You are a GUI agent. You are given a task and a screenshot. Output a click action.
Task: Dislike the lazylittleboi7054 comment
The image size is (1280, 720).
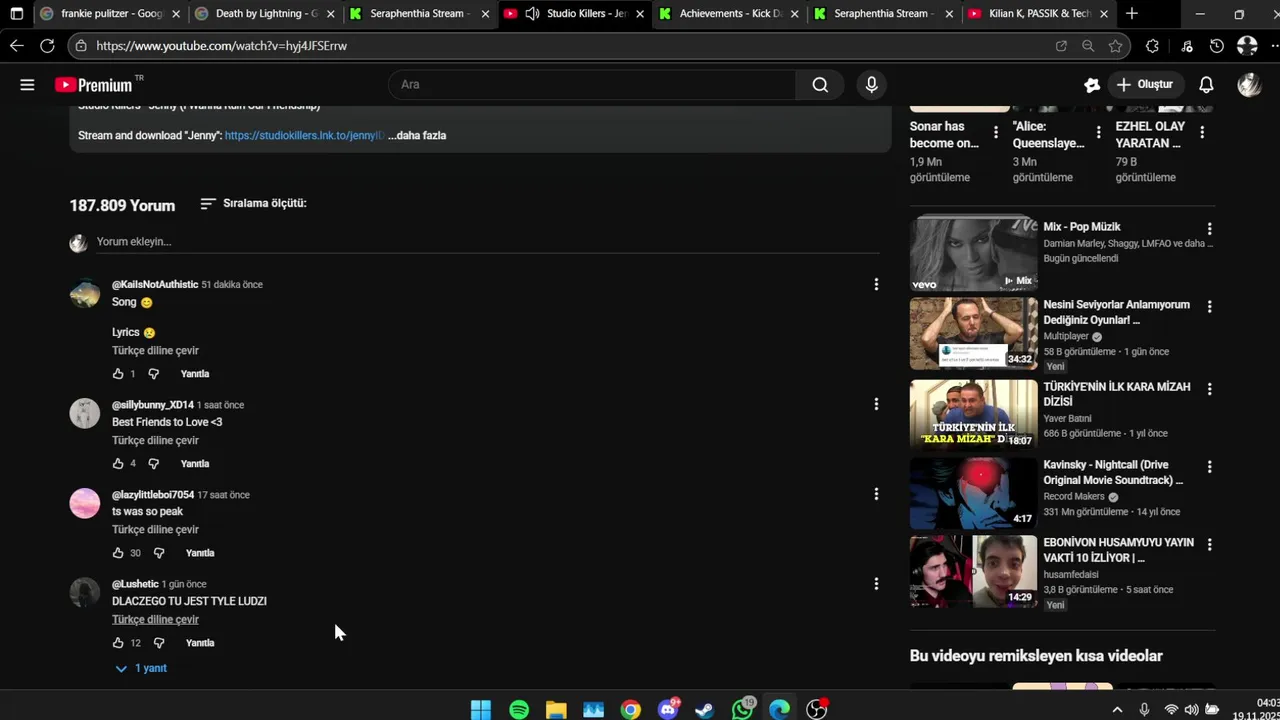pyautogui.click(x=159, y=553)
